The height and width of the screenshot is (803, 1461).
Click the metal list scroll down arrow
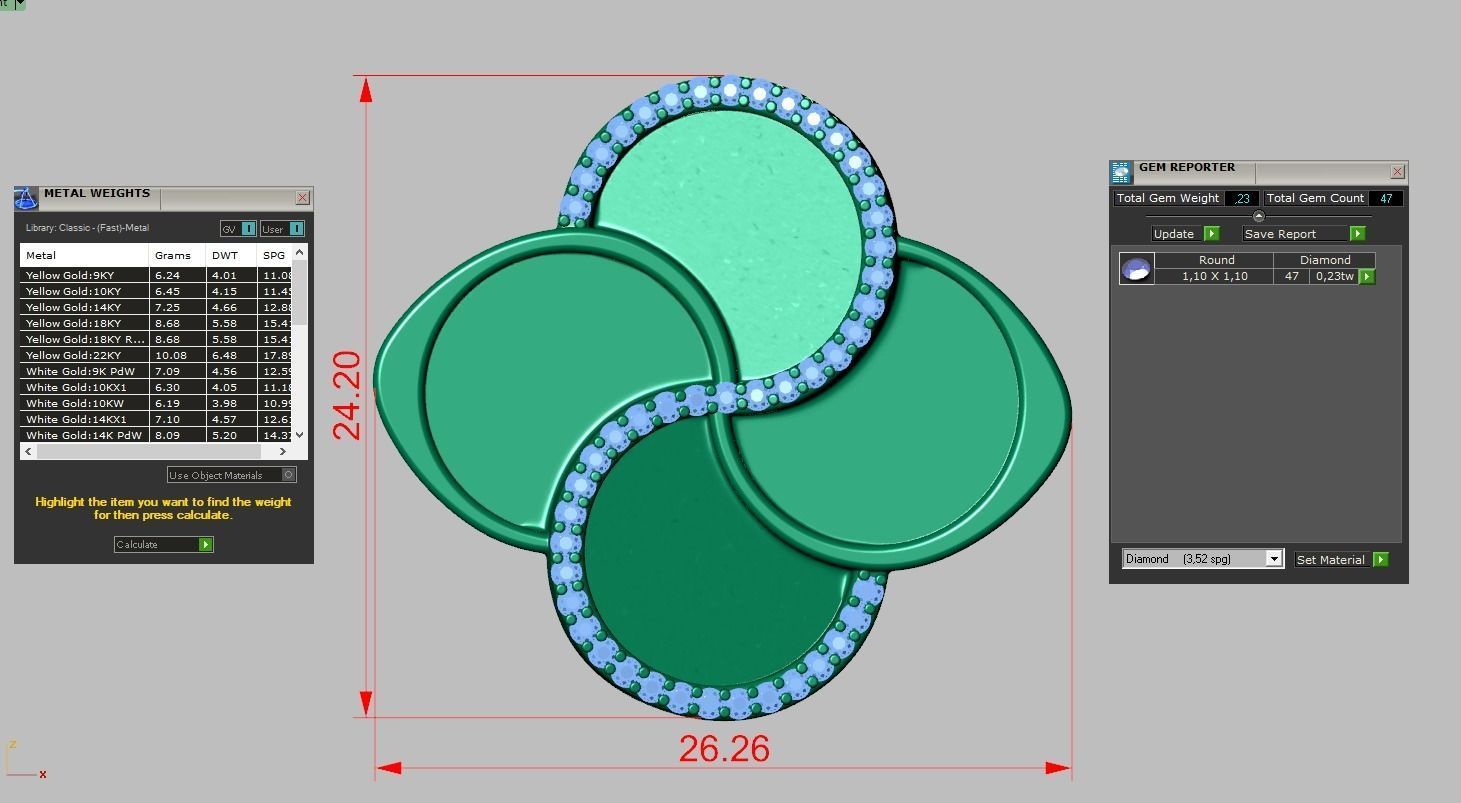tap(300, 436)
